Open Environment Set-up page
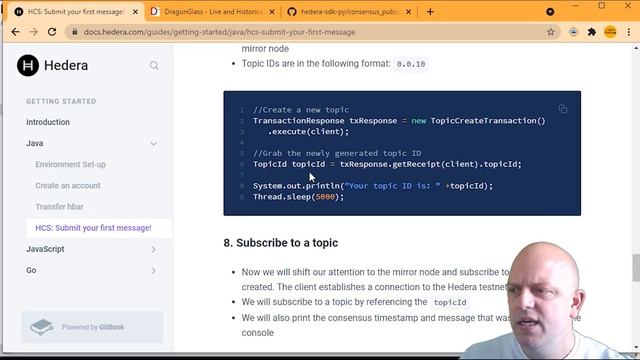Image resolution: width=640 pixels, height=360 pixels. 70,164
